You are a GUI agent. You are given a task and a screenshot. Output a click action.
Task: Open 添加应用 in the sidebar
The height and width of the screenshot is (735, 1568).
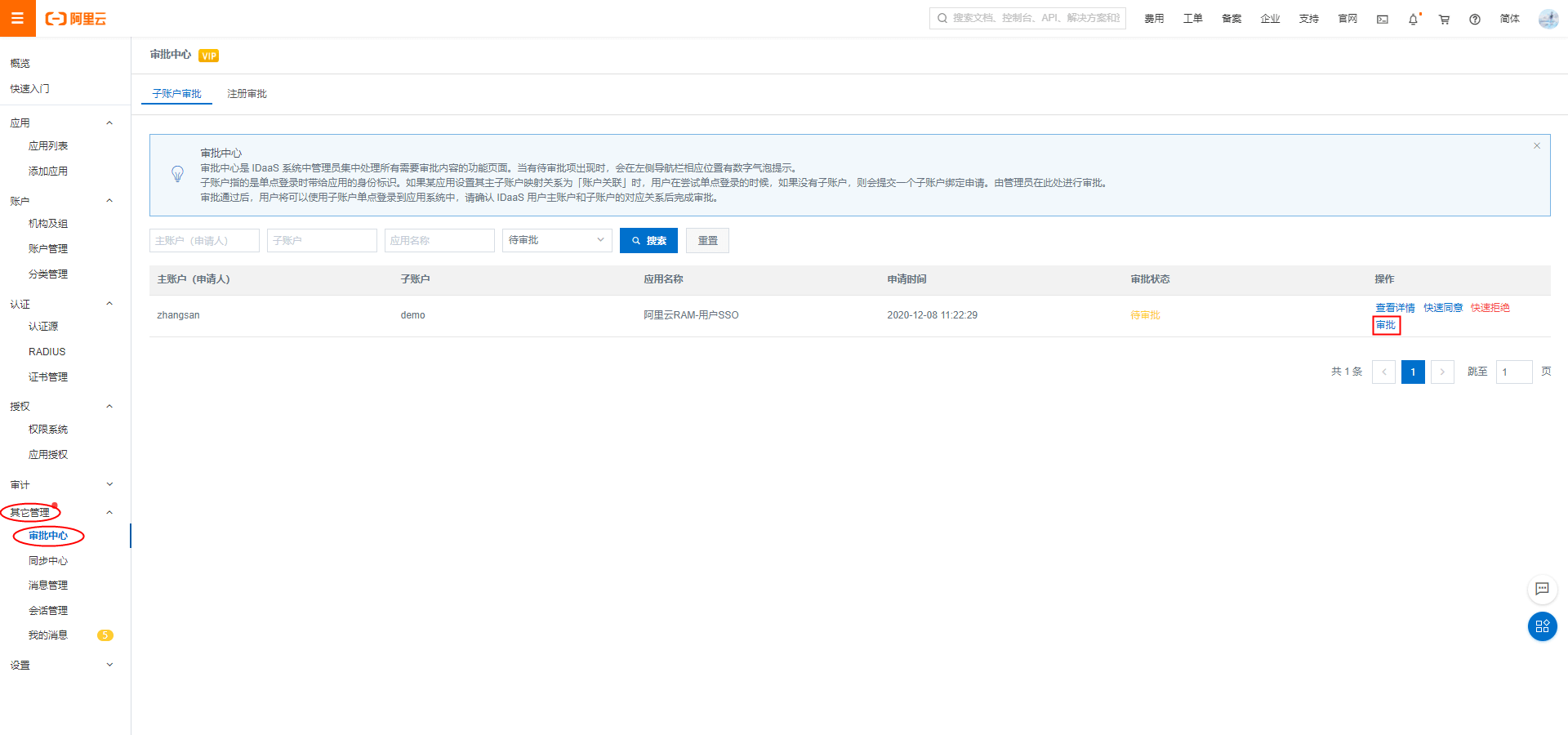point(48,171)
